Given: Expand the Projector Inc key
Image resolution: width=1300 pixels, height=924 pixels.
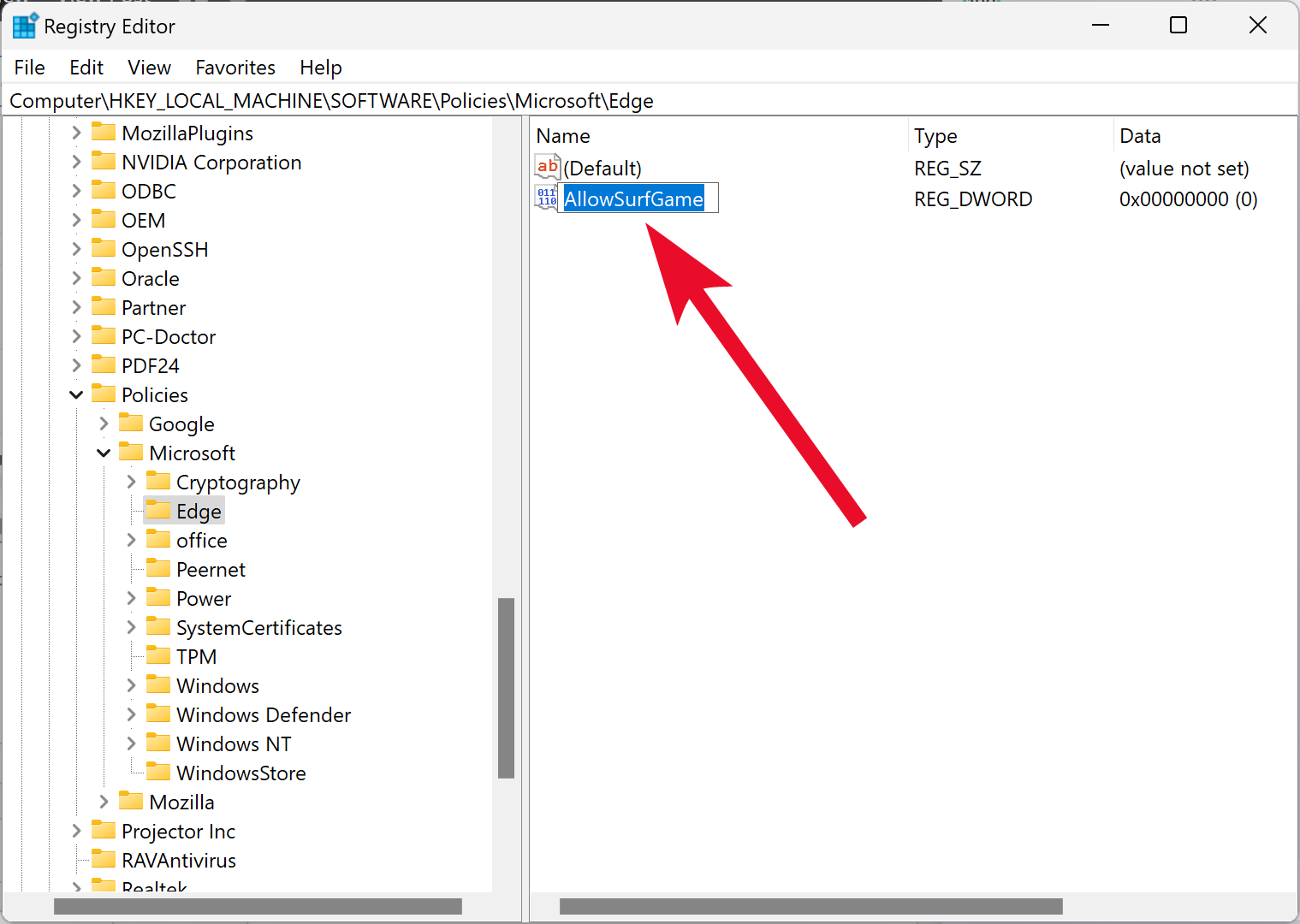Looking at the screenshot, I should point(76,831).
